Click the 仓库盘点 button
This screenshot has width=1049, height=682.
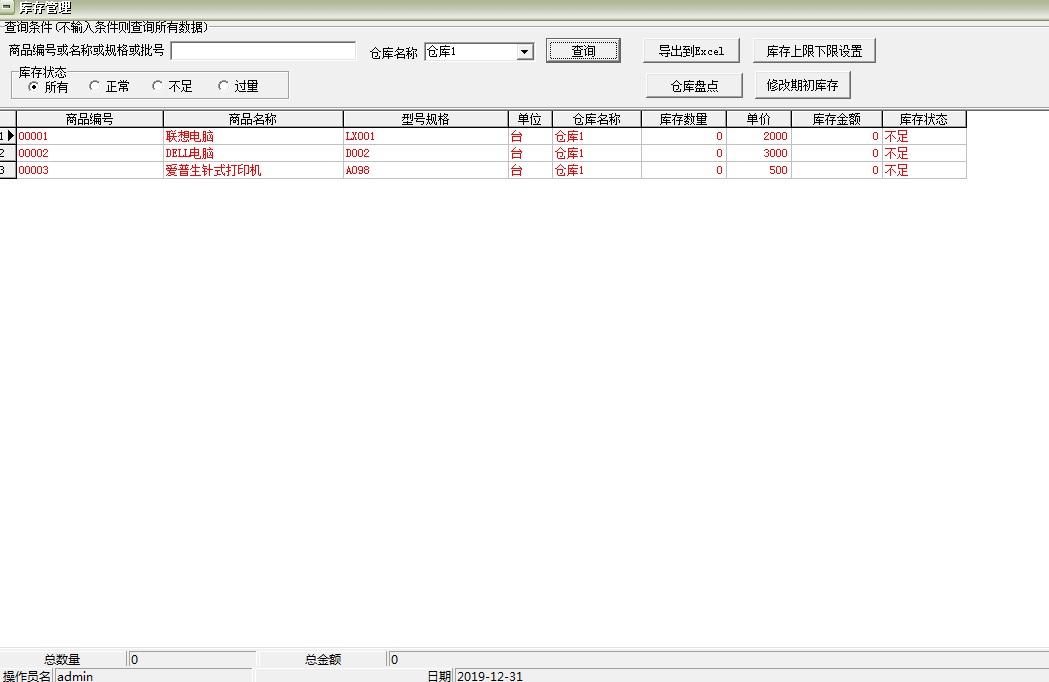tap(694, 86)
